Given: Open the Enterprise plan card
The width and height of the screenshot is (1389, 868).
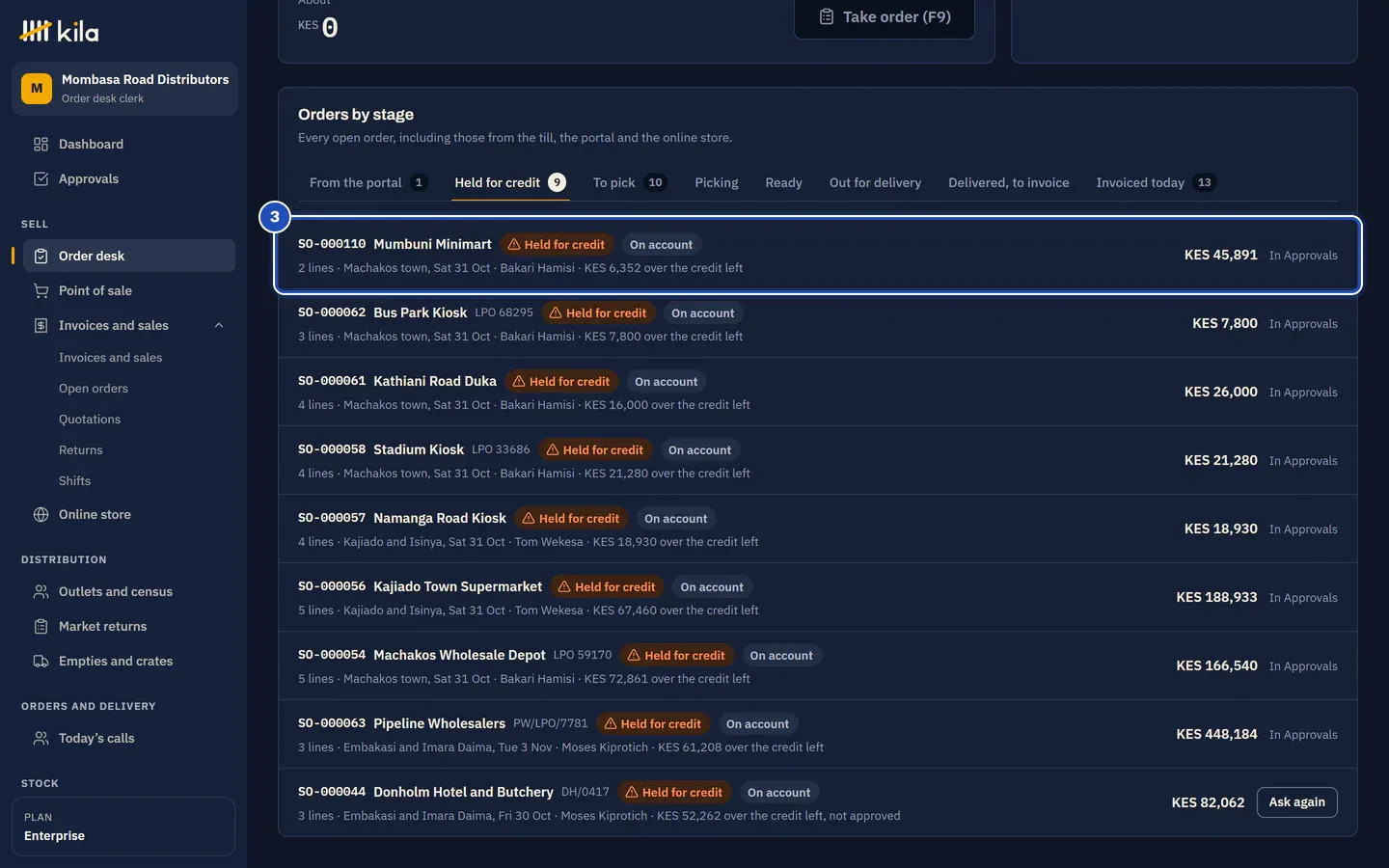Looking at the screenshot, I should coord(123,827).
